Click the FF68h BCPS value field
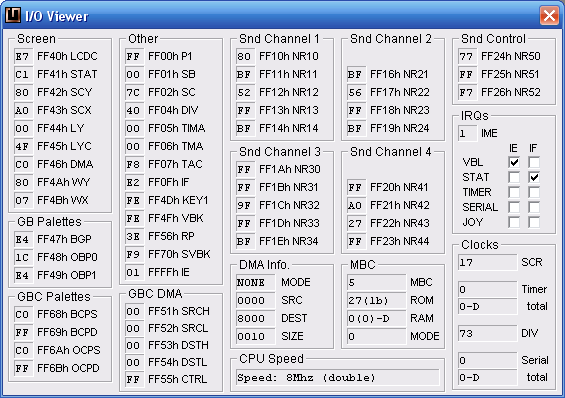Image resolution: width=565 pixels, height=398 pixels. click(23, 314)
